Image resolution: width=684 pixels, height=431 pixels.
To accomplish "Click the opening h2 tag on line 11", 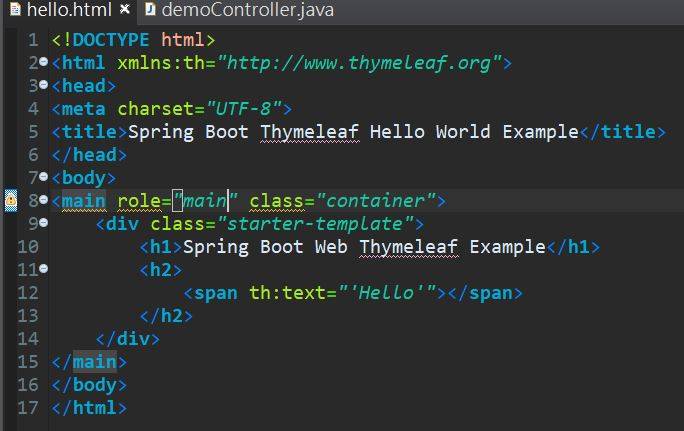I will [161, 270].
